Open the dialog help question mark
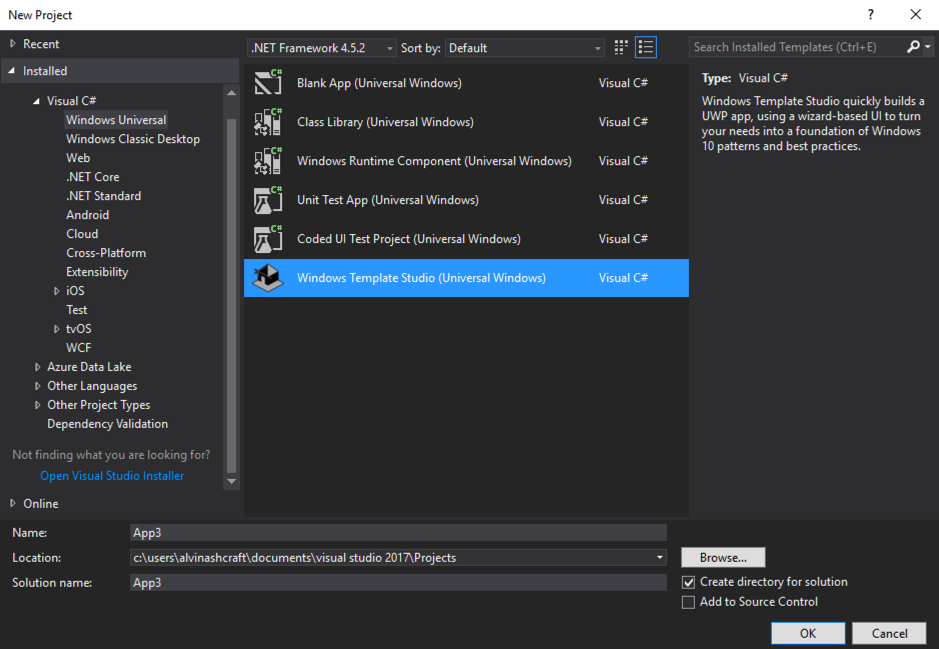Viewport: 939px width, 649px height. (x=871, y=14)
